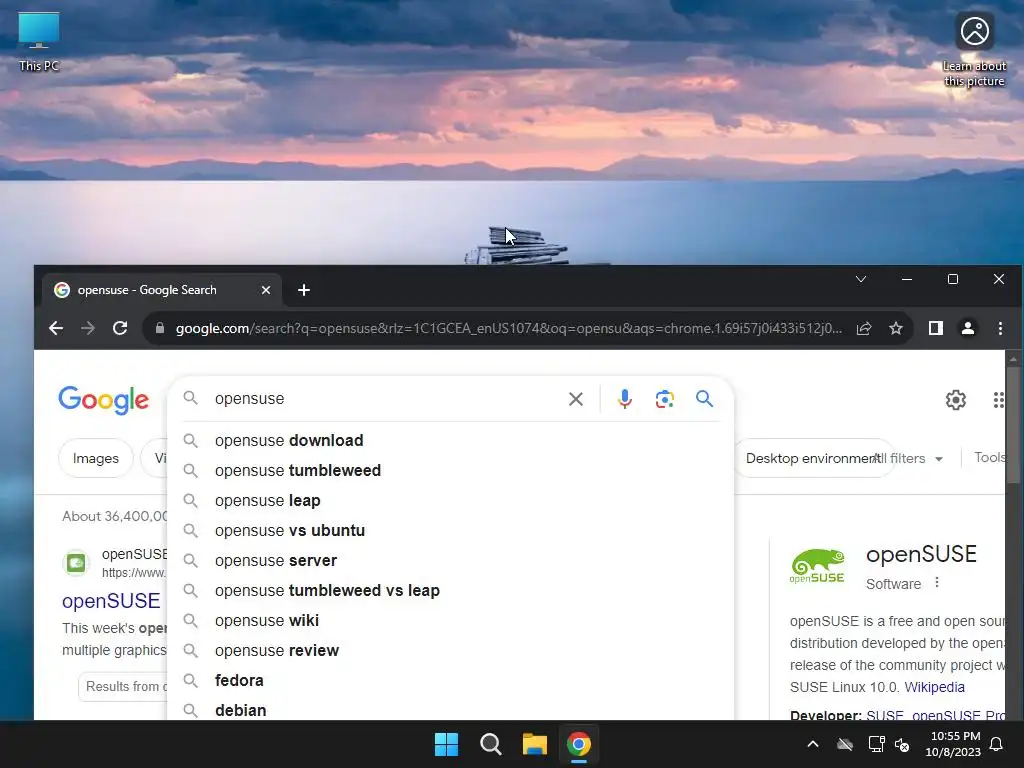Image resolution: width=1024 pixels, height=768 pixels.
Task: Open File Explorer from taskbar
Action: [x=534, y=744]
